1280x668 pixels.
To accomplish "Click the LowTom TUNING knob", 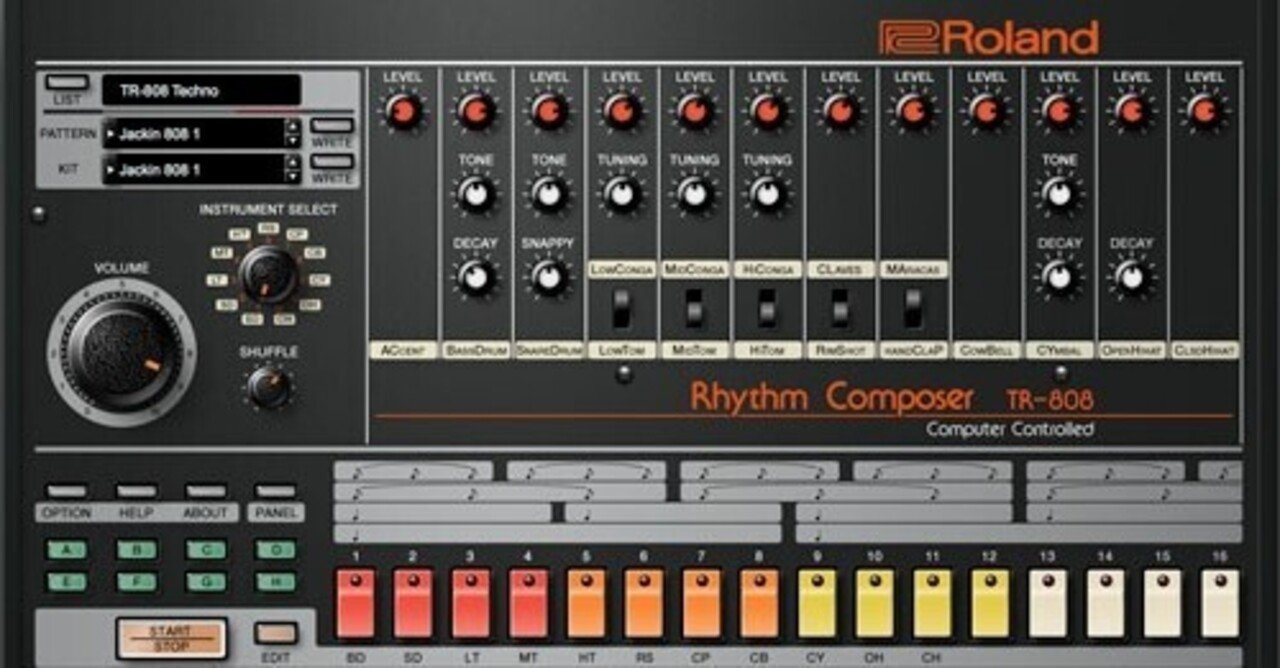I will coord(622,194).
